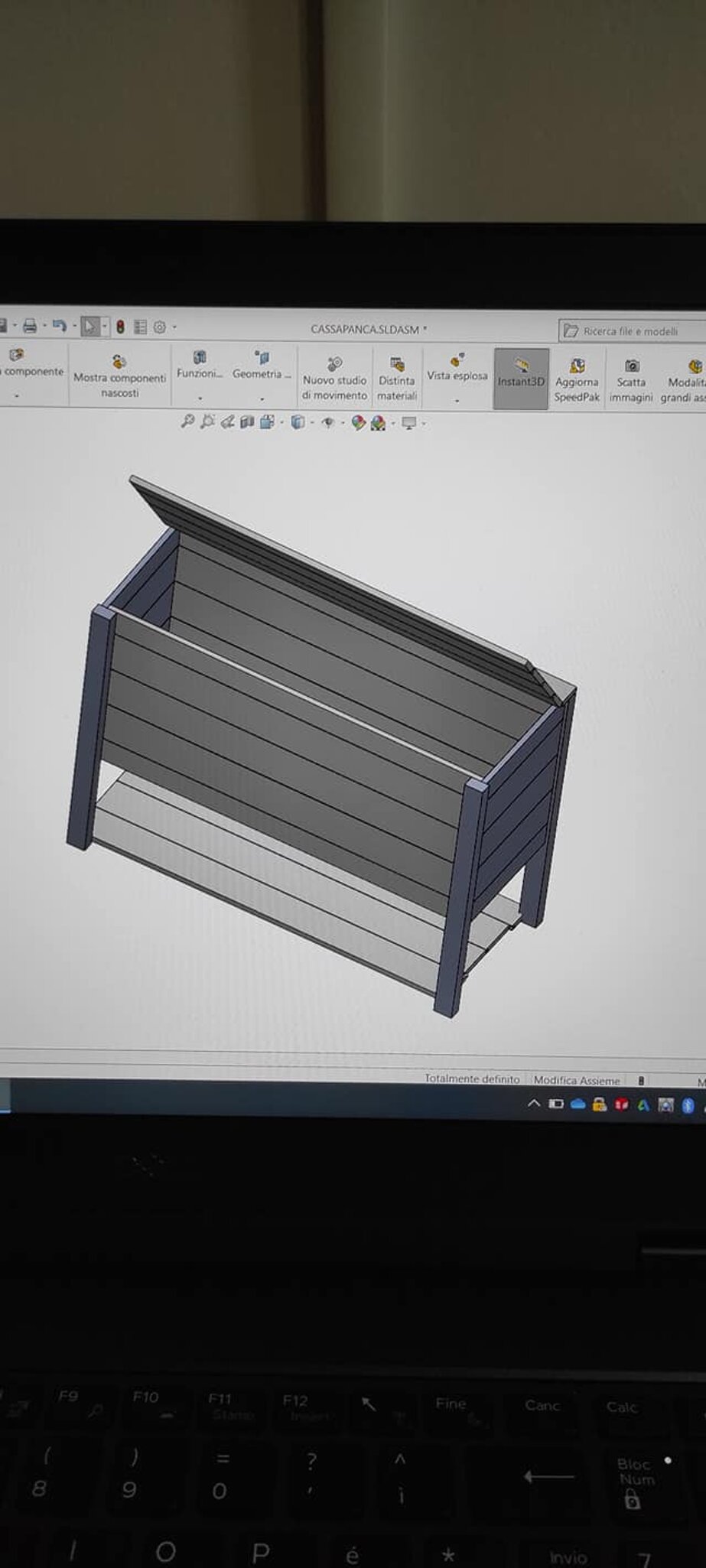This screenshot has height=1568, width=706.
Task: Click the Display Style icon
Action: pyautogui.click(x=298, y=422)
